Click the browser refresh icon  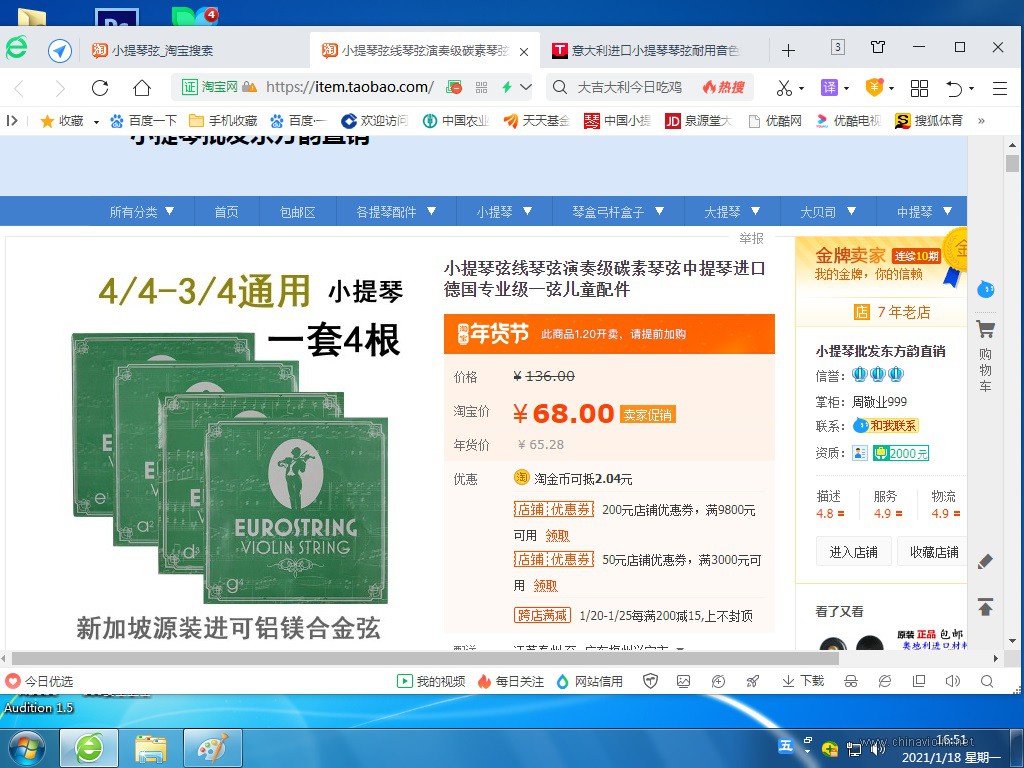[100, 88]
